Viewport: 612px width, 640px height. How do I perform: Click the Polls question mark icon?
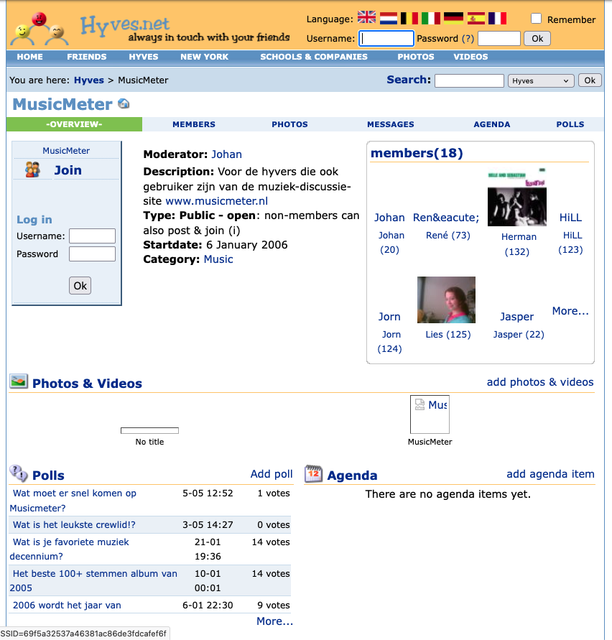point(18,473)
